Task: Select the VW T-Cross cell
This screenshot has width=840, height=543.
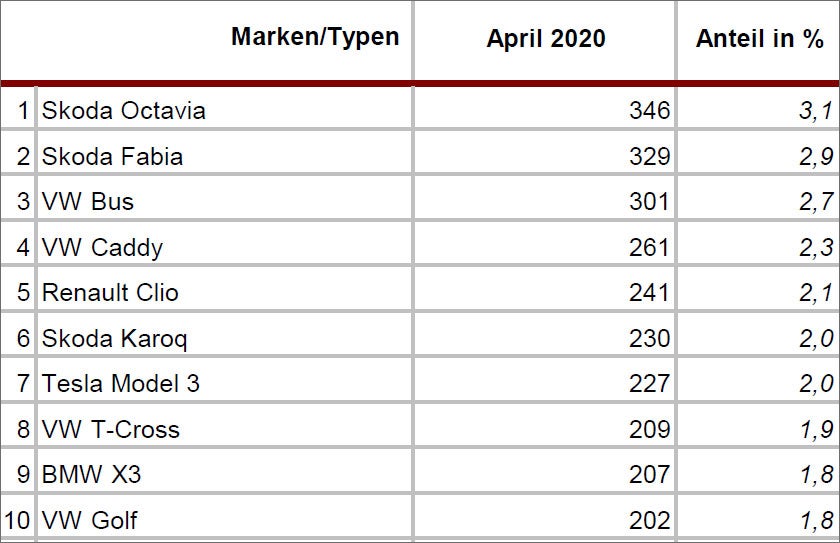Action: click(x=110, y=429)
